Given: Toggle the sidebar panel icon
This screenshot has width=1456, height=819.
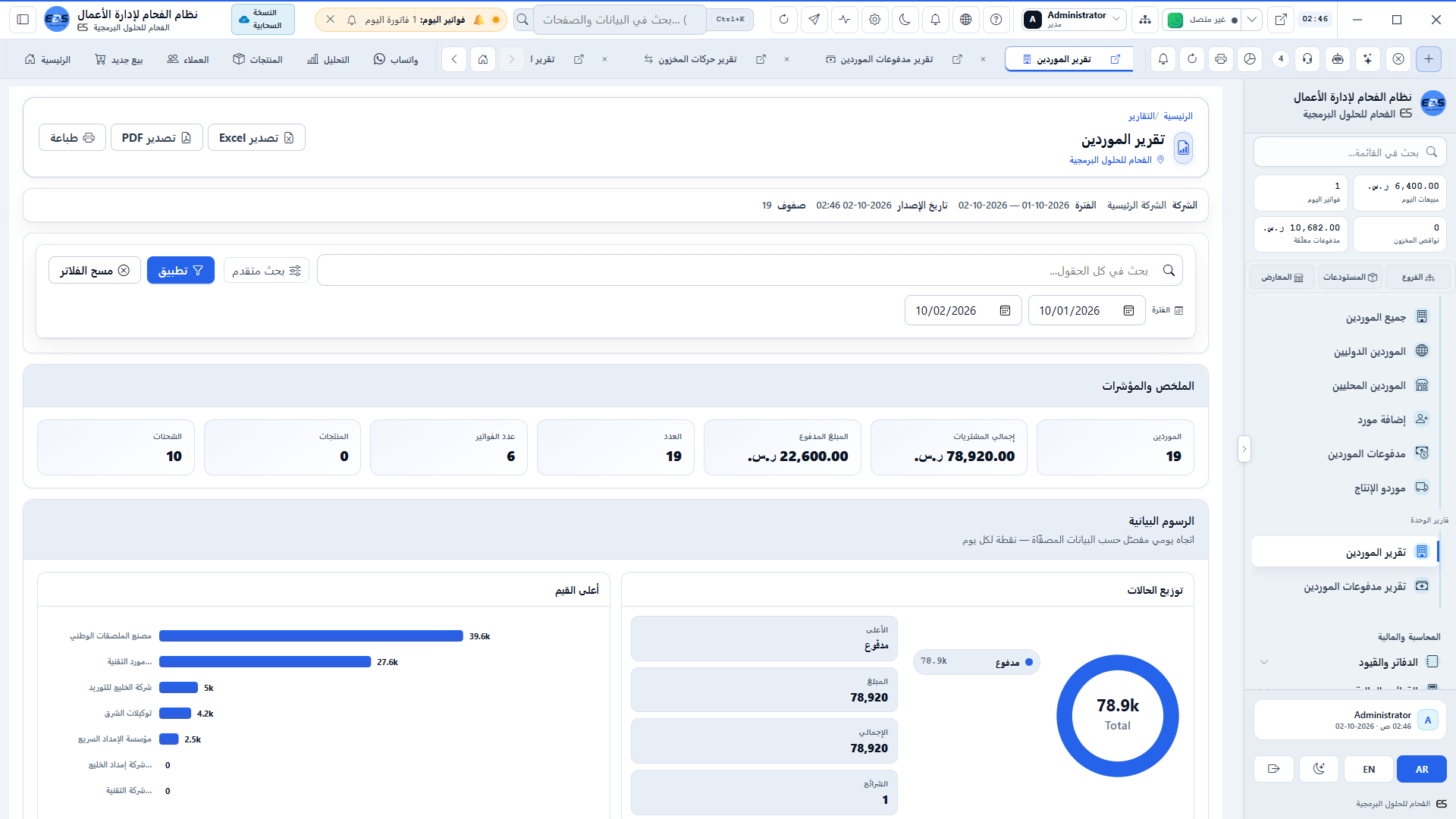Looking at the screenshot, I should [23, 20].
